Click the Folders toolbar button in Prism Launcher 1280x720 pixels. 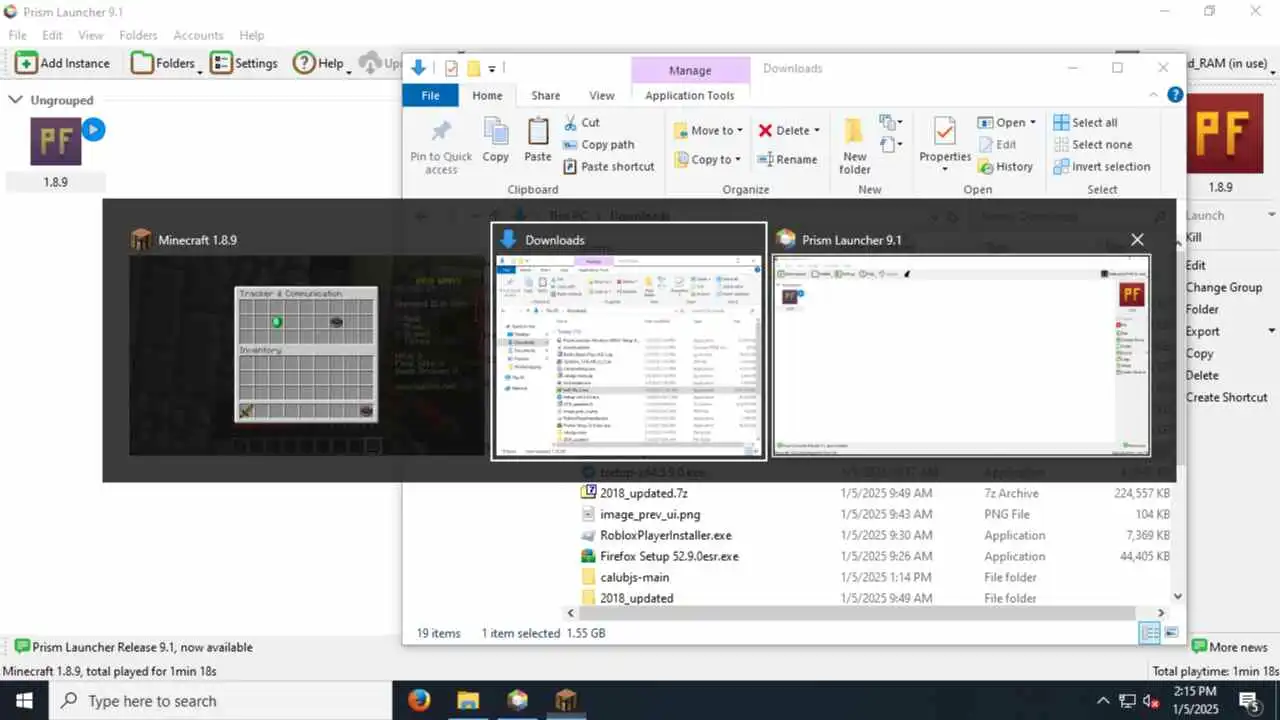coord(164,63)
